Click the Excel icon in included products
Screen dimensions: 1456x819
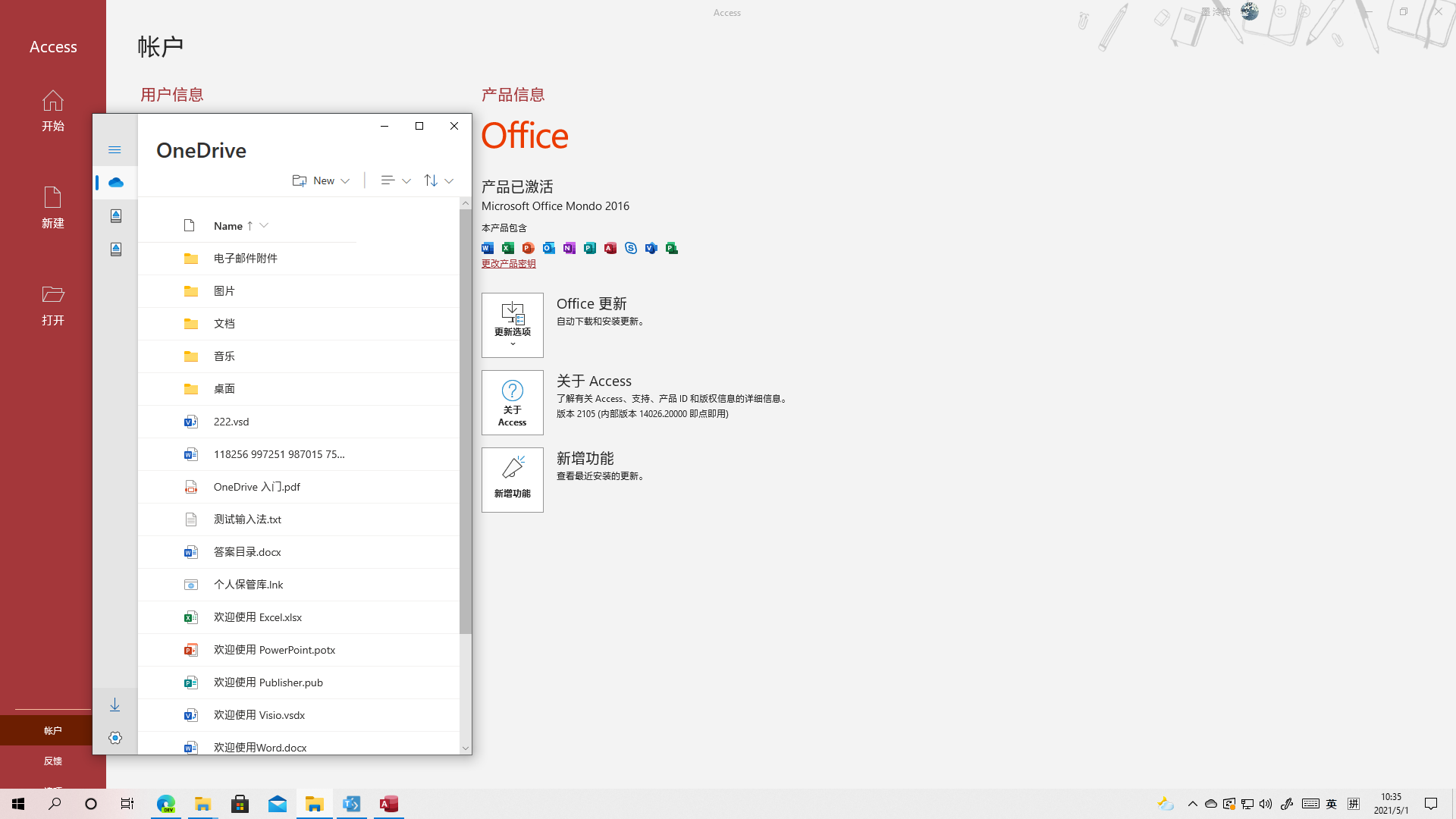coord(508,248)
